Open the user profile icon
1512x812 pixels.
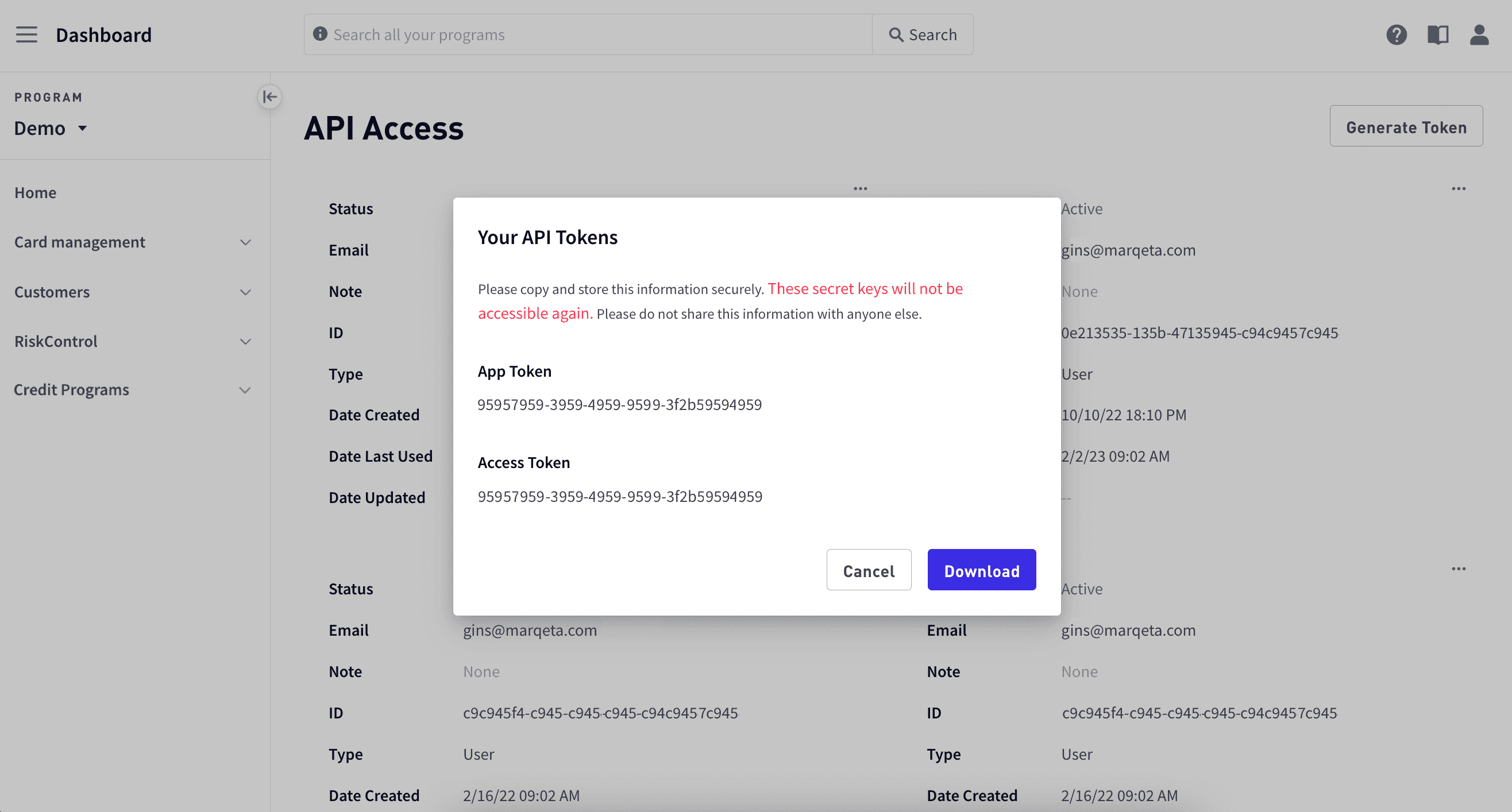tap(1480, 34)
